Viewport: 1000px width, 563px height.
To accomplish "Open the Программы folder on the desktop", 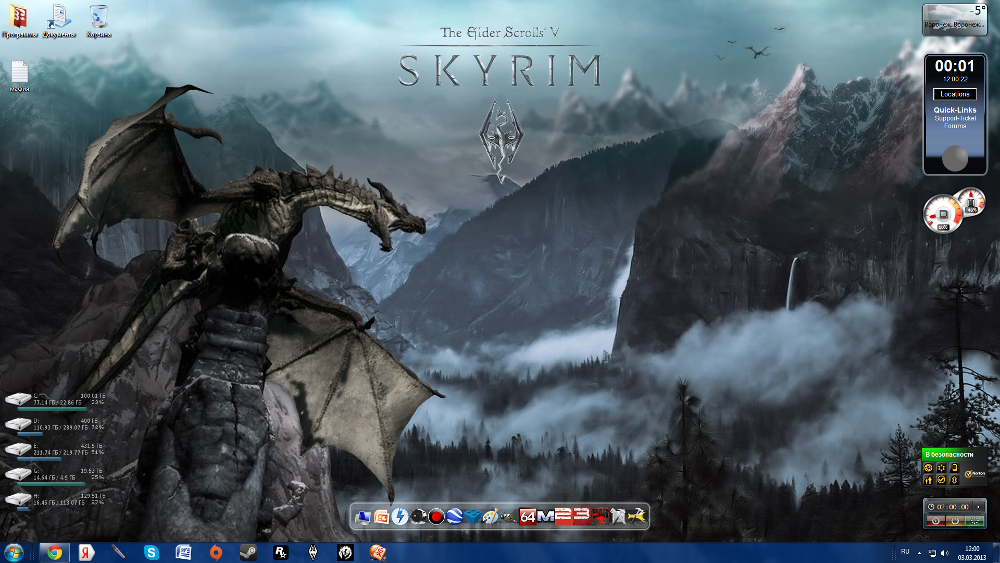I will [19, 20].
